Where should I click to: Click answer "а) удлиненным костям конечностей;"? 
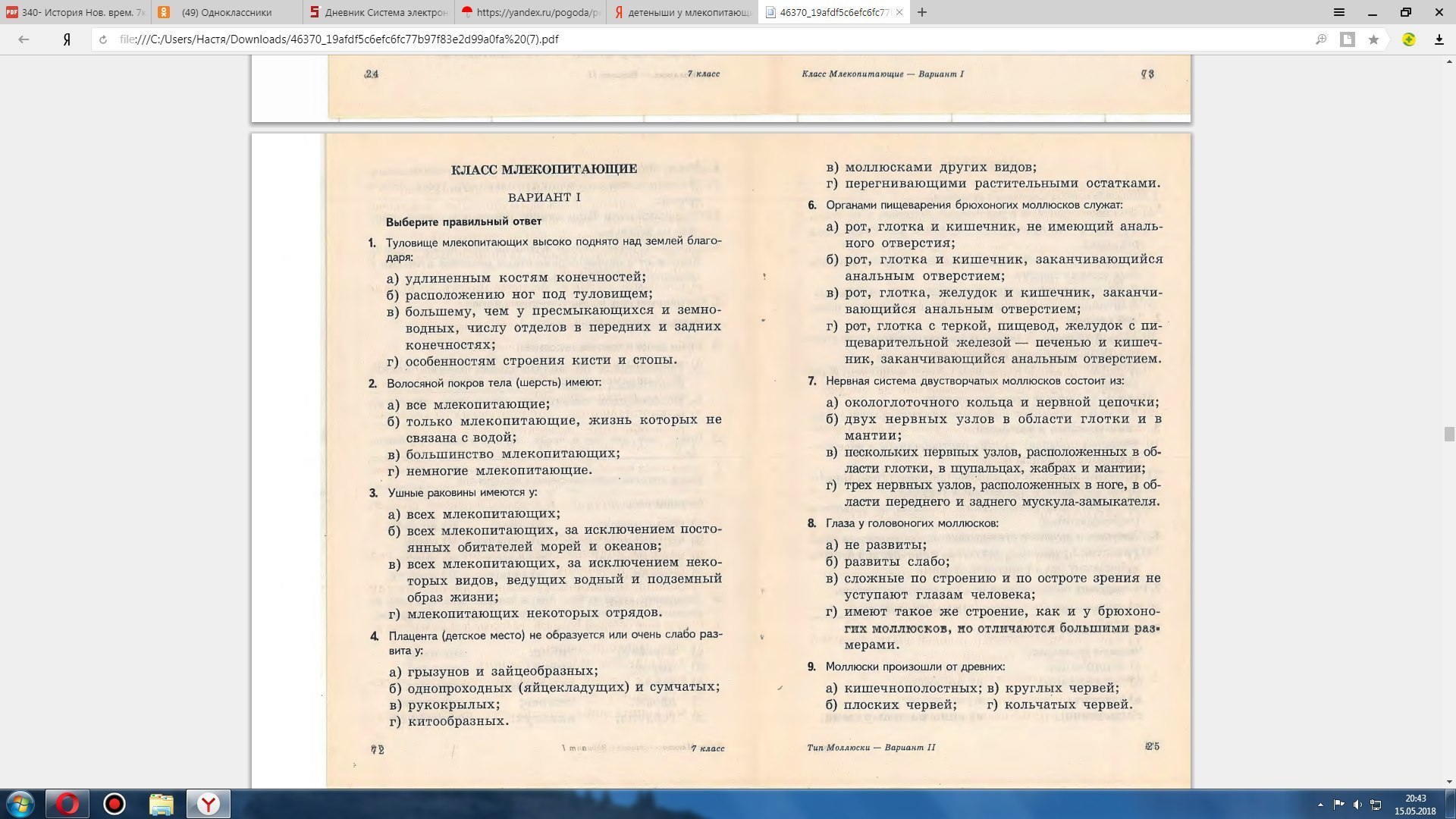click(x=516, y=278)
